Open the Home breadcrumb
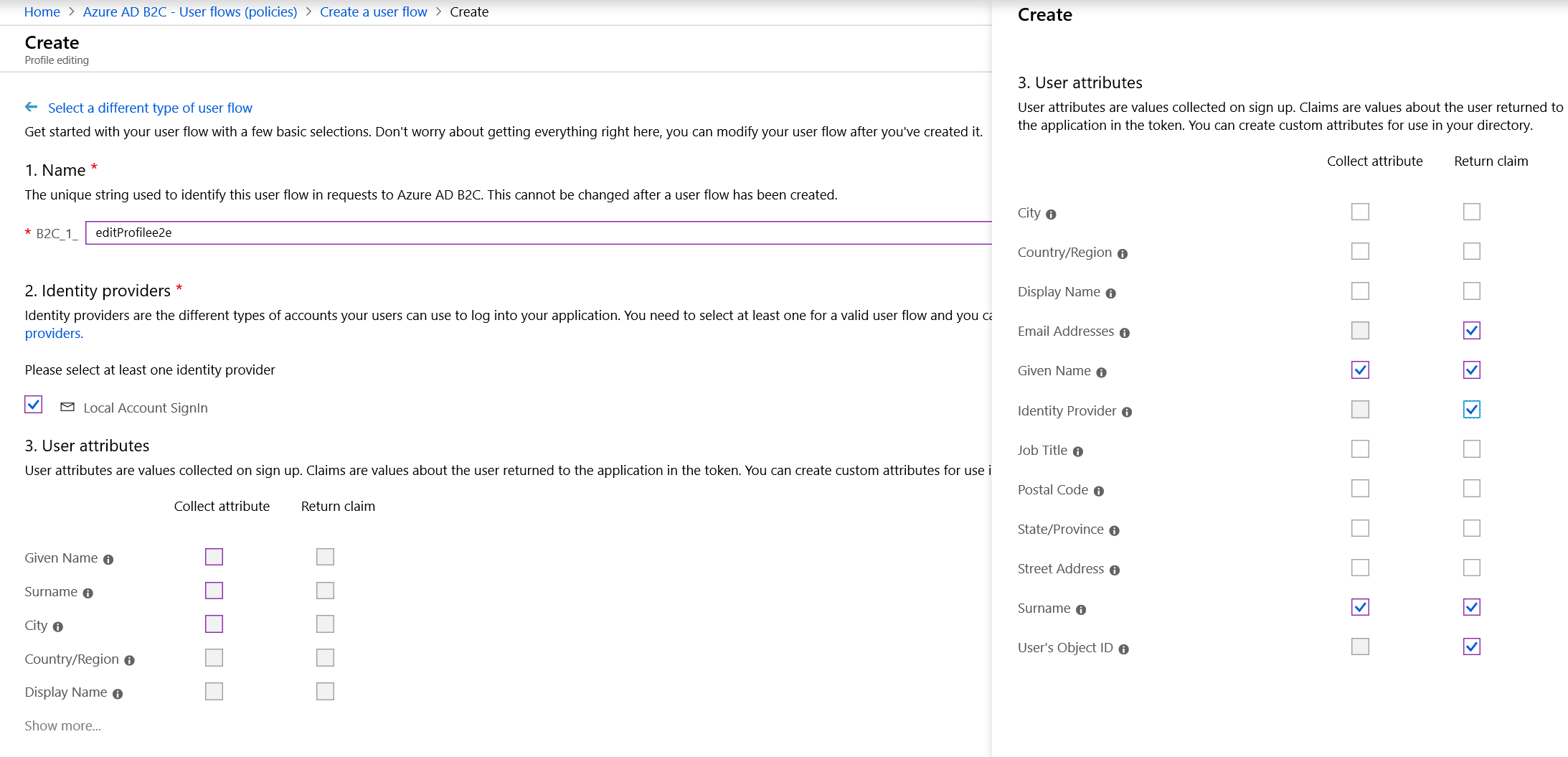The height and width of the screenshot is (757, 1568). (42, 11)
